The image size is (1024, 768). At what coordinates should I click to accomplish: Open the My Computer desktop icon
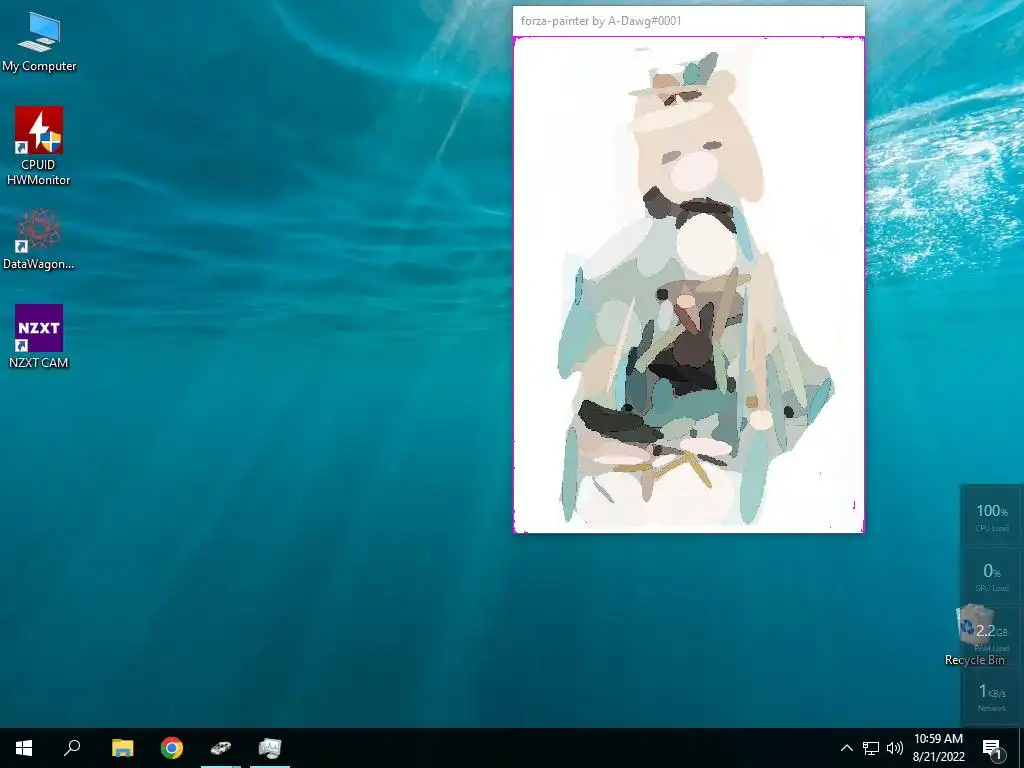click(39, 42)
